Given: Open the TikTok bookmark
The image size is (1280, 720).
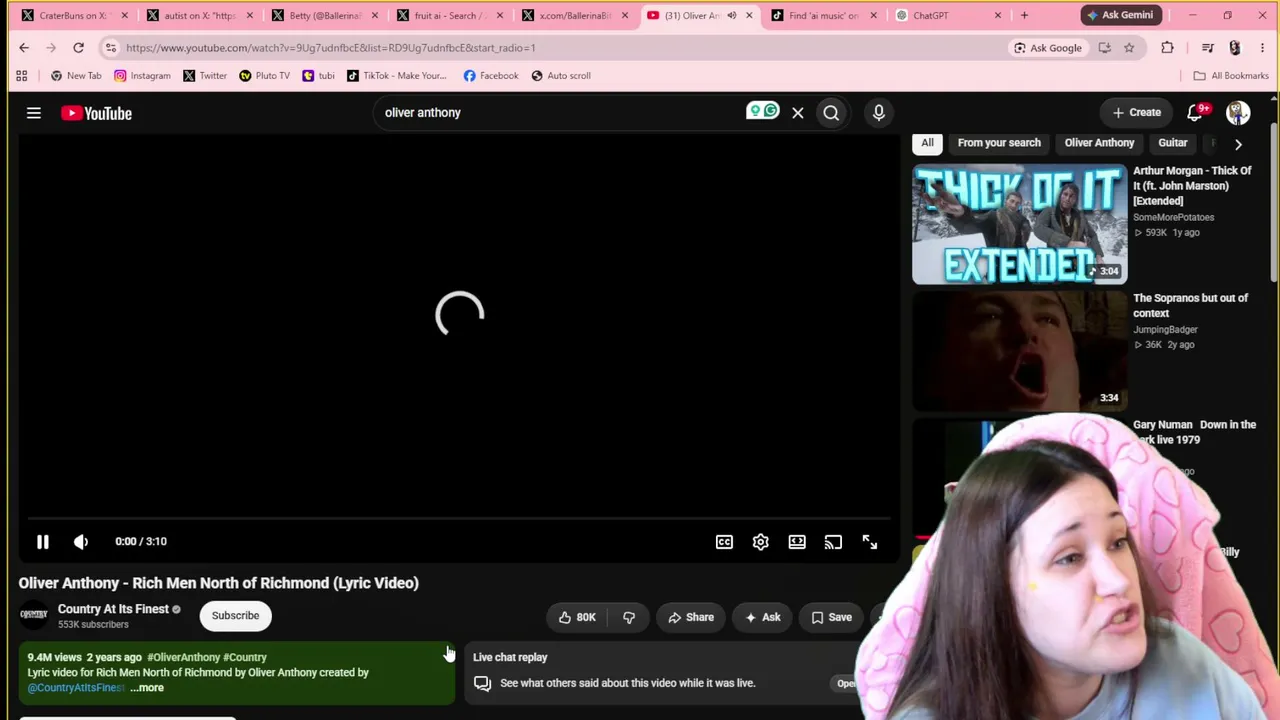Looking at the screenshot, I should coord(397,76).
